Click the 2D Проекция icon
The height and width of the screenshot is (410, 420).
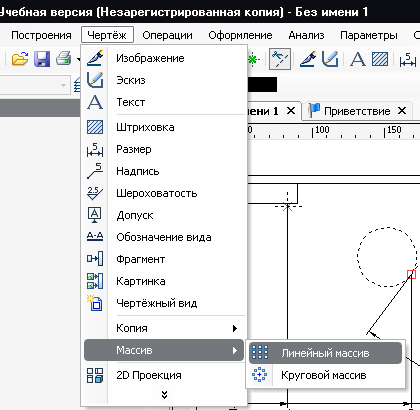click(95, 375)
